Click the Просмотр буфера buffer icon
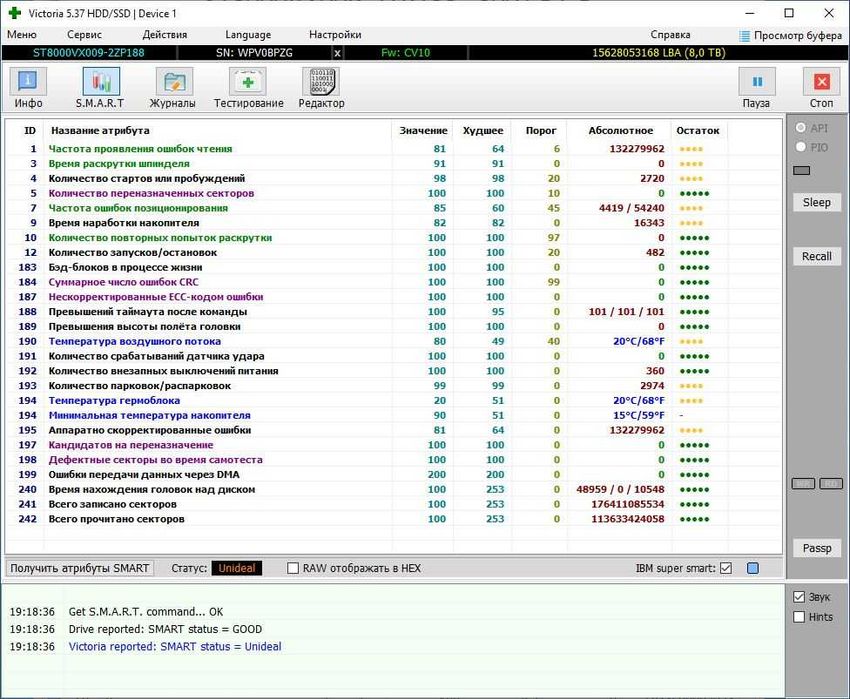This screenshot has width=850, height=699. 744,36
